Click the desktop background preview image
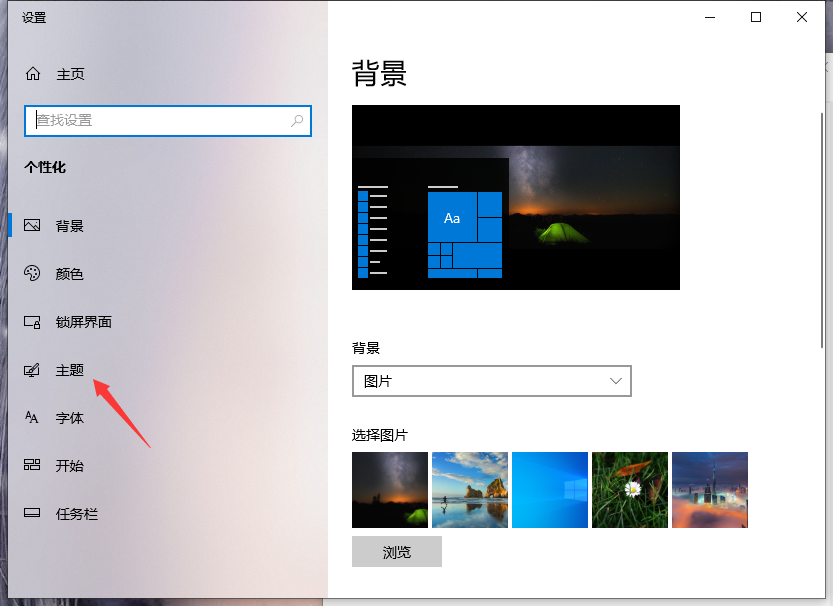833x606 pixels. tap(515, 197)
